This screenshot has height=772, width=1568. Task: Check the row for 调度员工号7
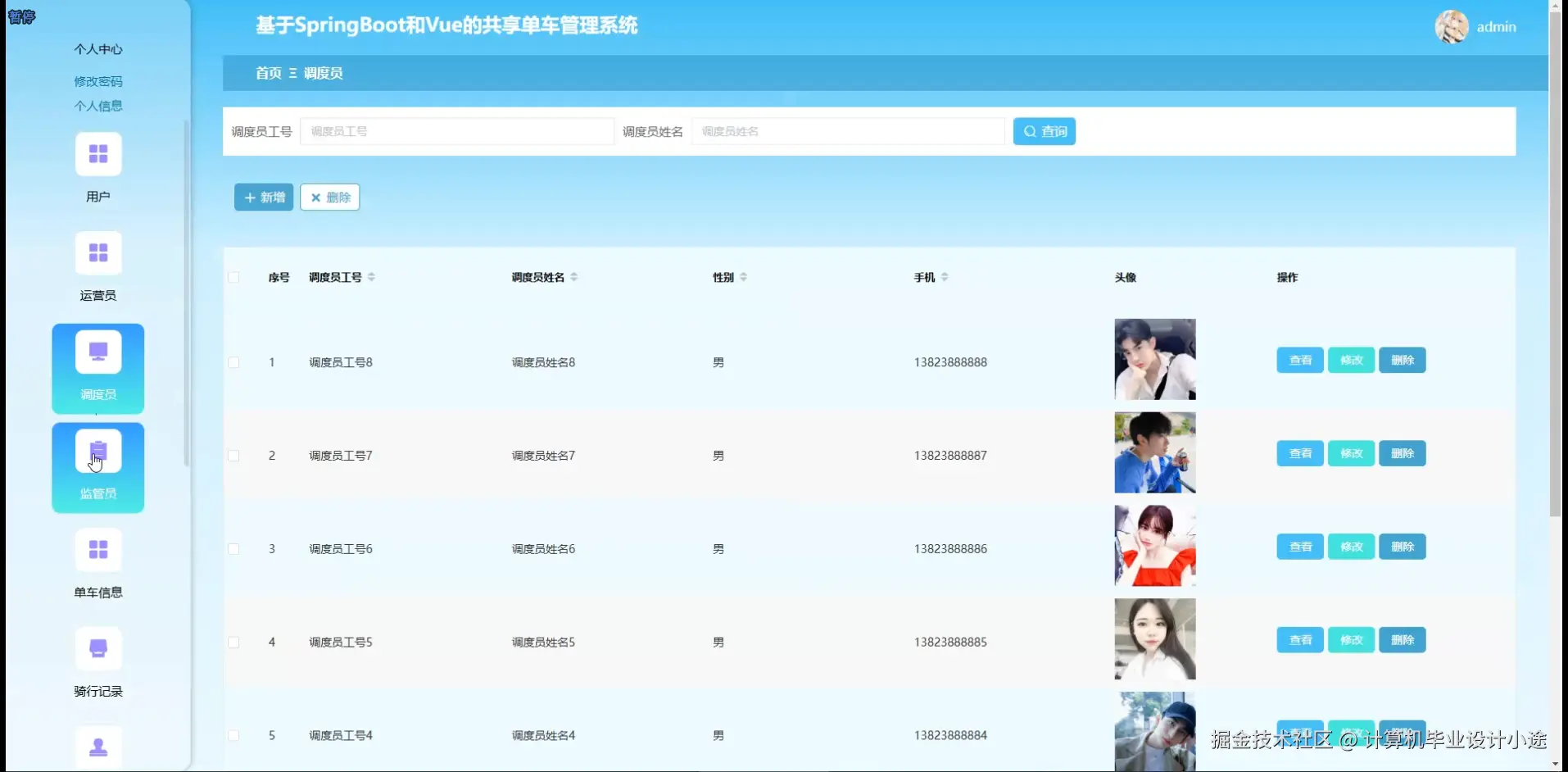(233, 456)
